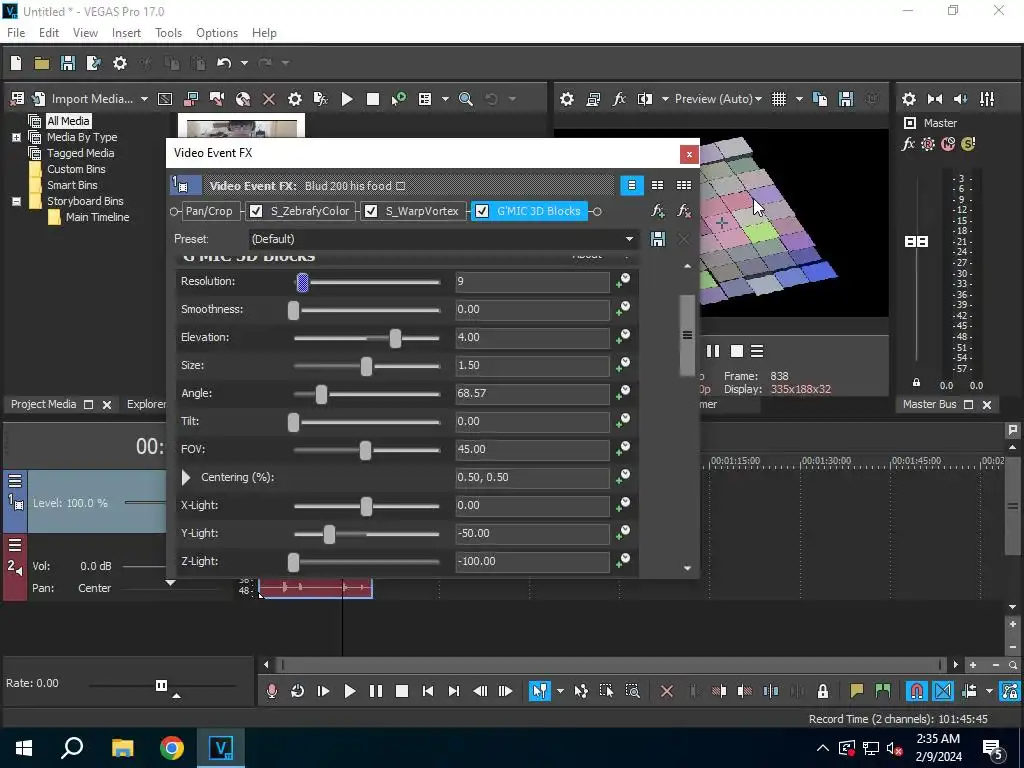The width and height of the screenshot is (1024, 768).
Task: Click the Y-Light slider handle
Action: 329,534
